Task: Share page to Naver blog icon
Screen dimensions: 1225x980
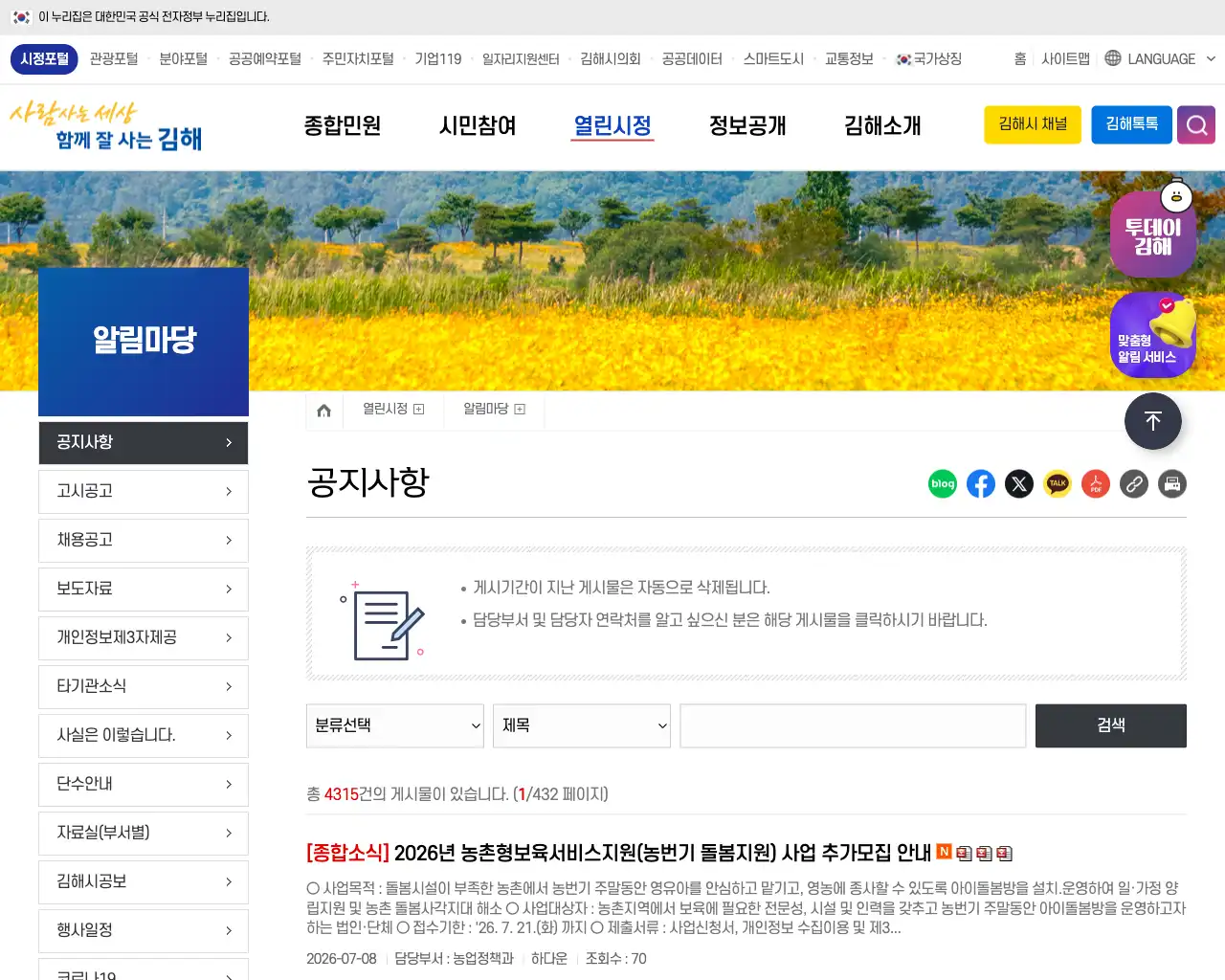Action: [x=943, y=484]
